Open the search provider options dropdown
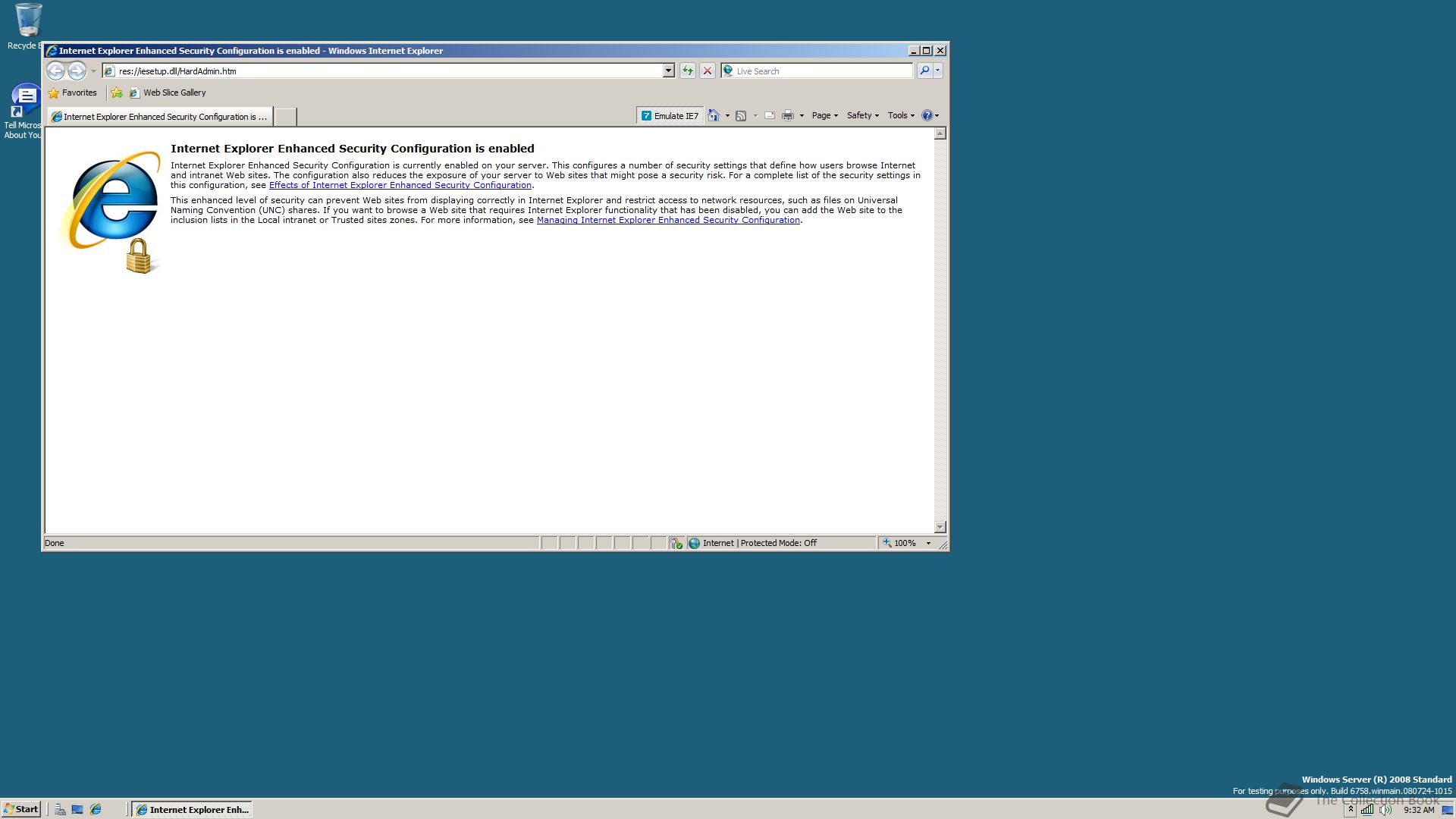Screen dimensions: 1456x819 click(x=938, y=71)
